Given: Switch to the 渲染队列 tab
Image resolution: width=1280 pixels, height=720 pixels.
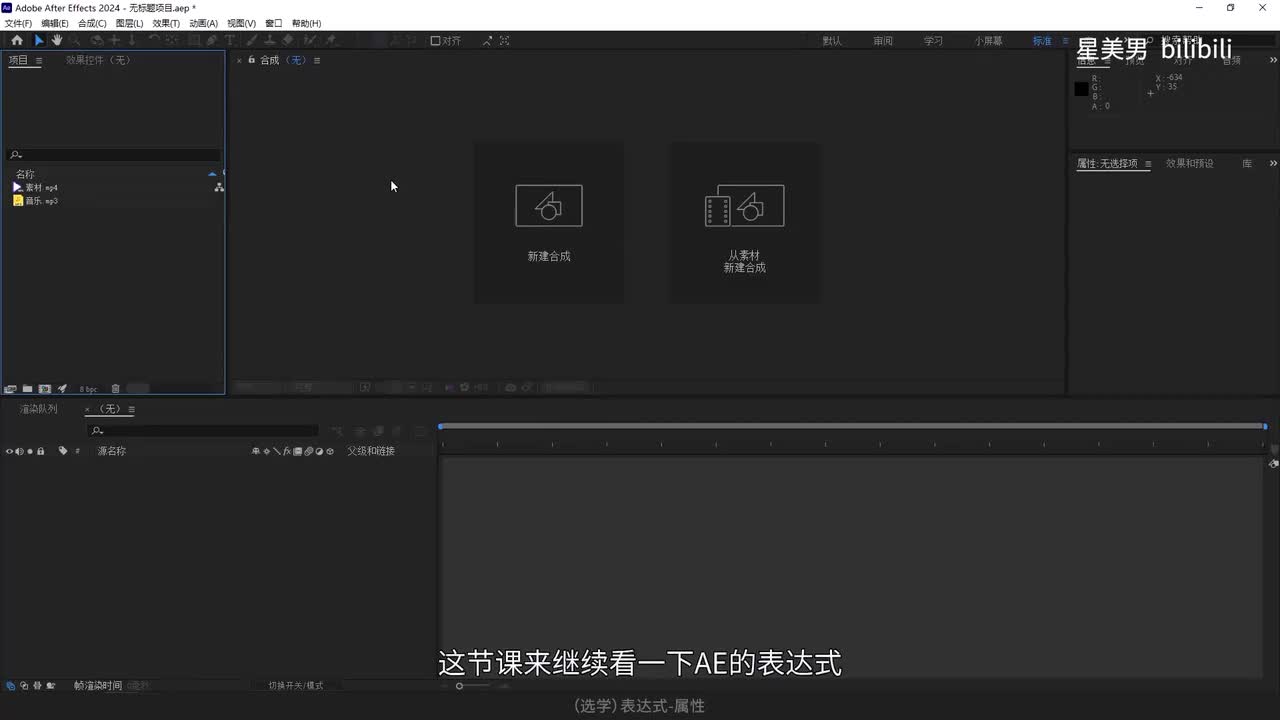Looking at the screenshot, I should click(x=39, y=409).
